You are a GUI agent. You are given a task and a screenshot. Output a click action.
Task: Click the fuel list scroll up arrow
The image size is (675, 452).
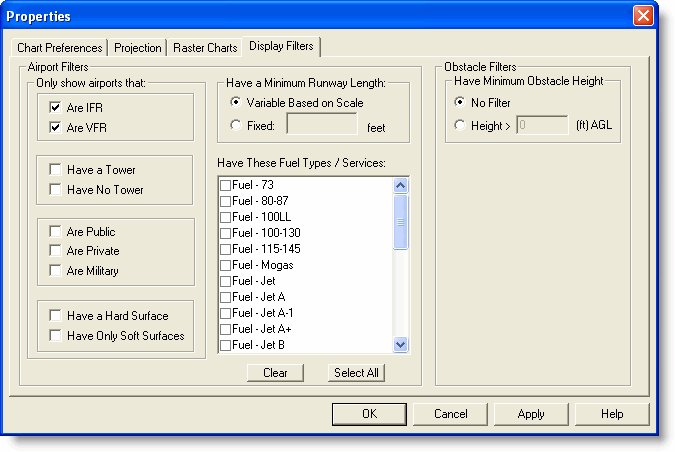pos(400,186)
